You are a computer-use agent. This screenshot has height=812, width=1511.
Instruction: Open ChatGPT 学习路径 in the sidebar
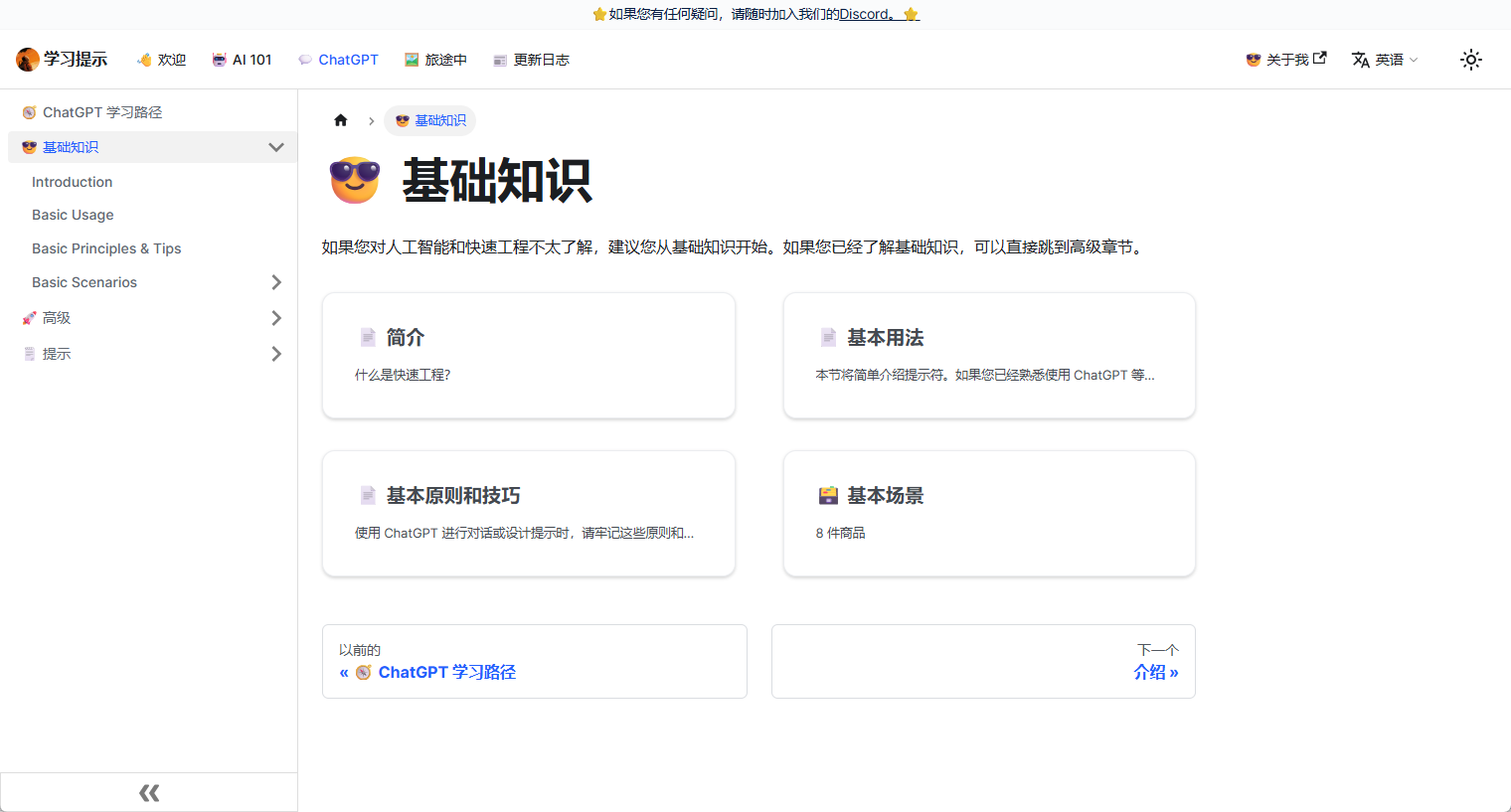click(x=152, y=112)
